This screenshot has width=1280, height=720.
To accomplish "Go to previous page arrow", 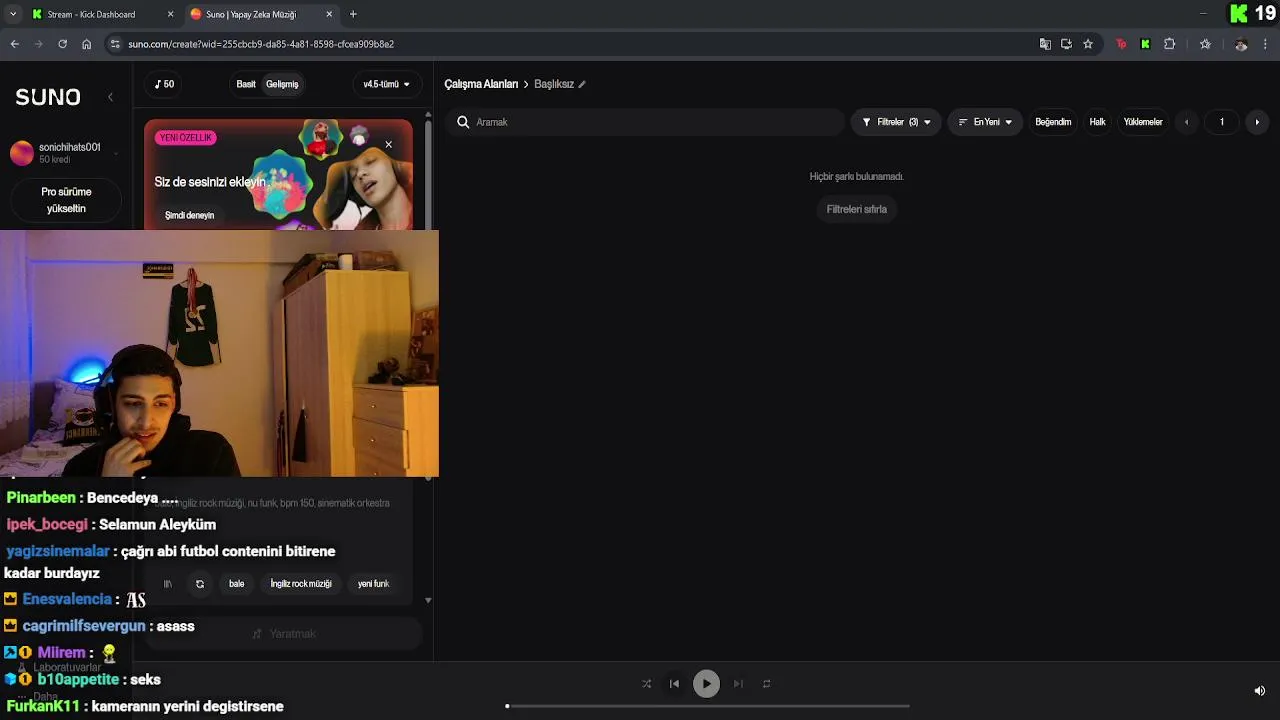I will point(1187,122).
